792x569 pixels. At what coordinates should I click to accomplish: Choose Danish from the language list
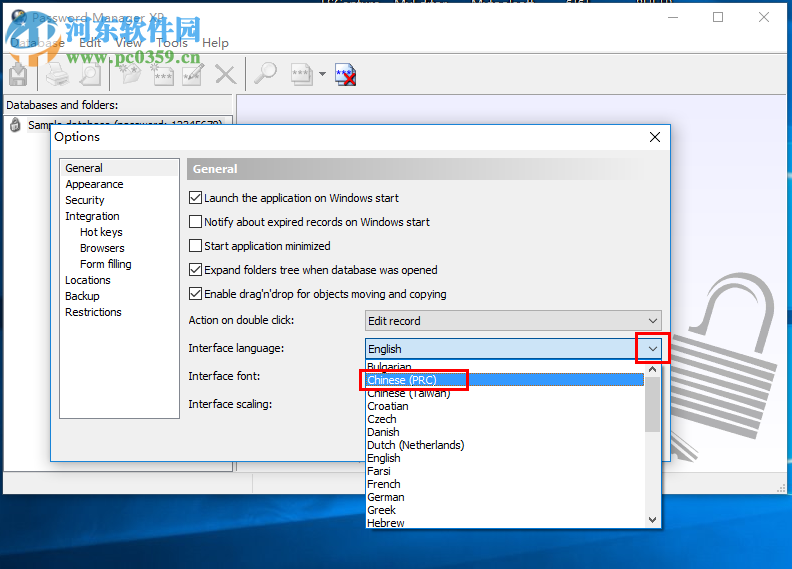(x=505, y=432)
